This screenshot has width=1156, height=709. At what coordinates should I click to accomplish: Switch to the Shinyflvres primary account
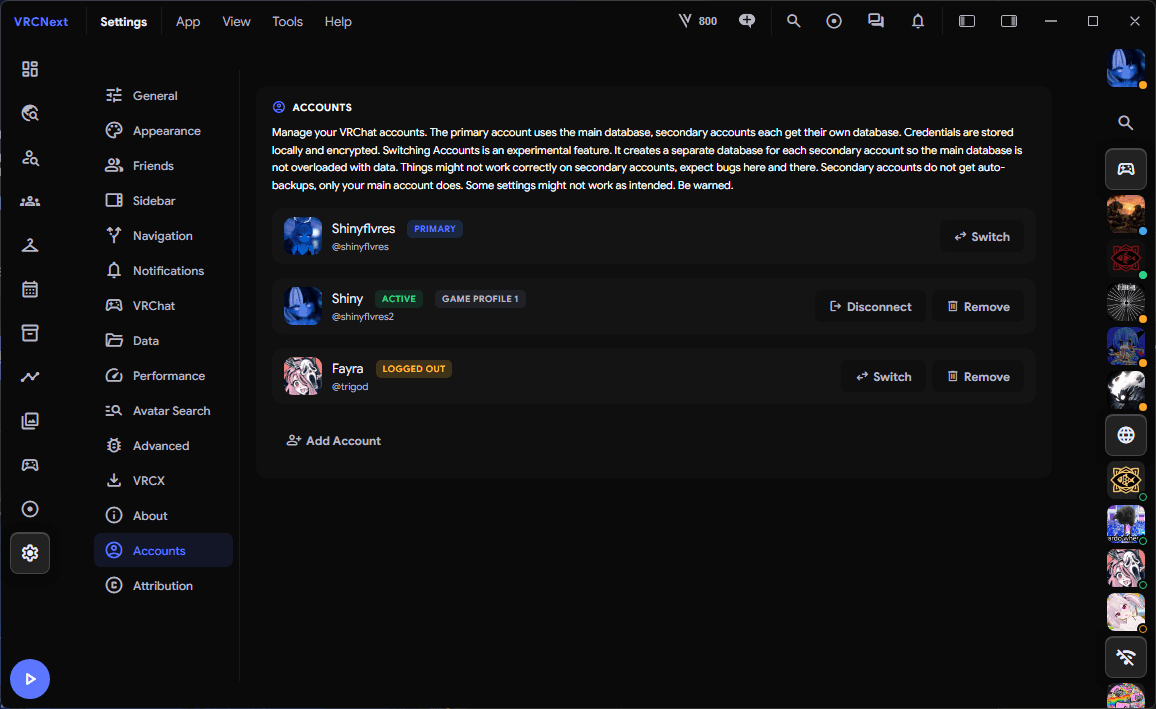pyautogui.click(x=982, y=237)
